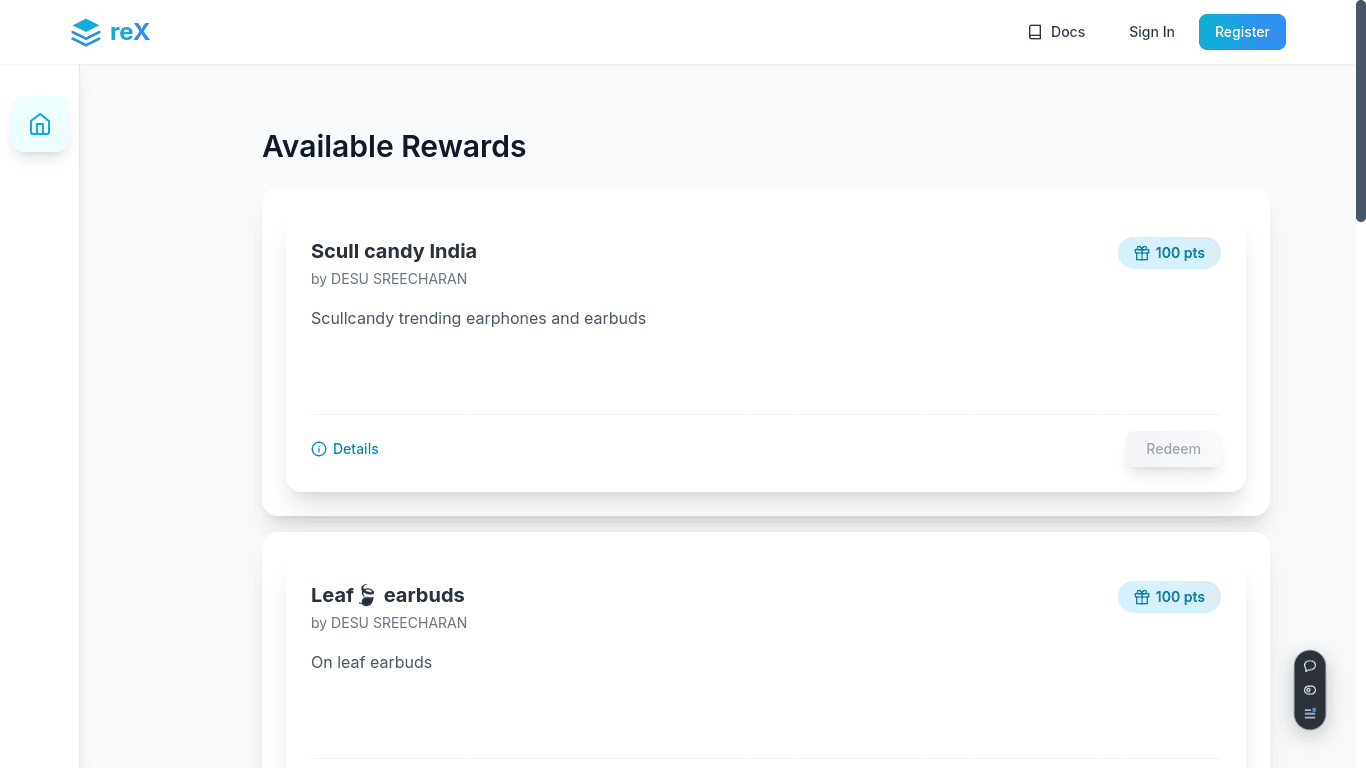Click the 100 pts badge on Scull candy
The width and height of the screenshot is (1366, 768).
[x=1169, y=253]
